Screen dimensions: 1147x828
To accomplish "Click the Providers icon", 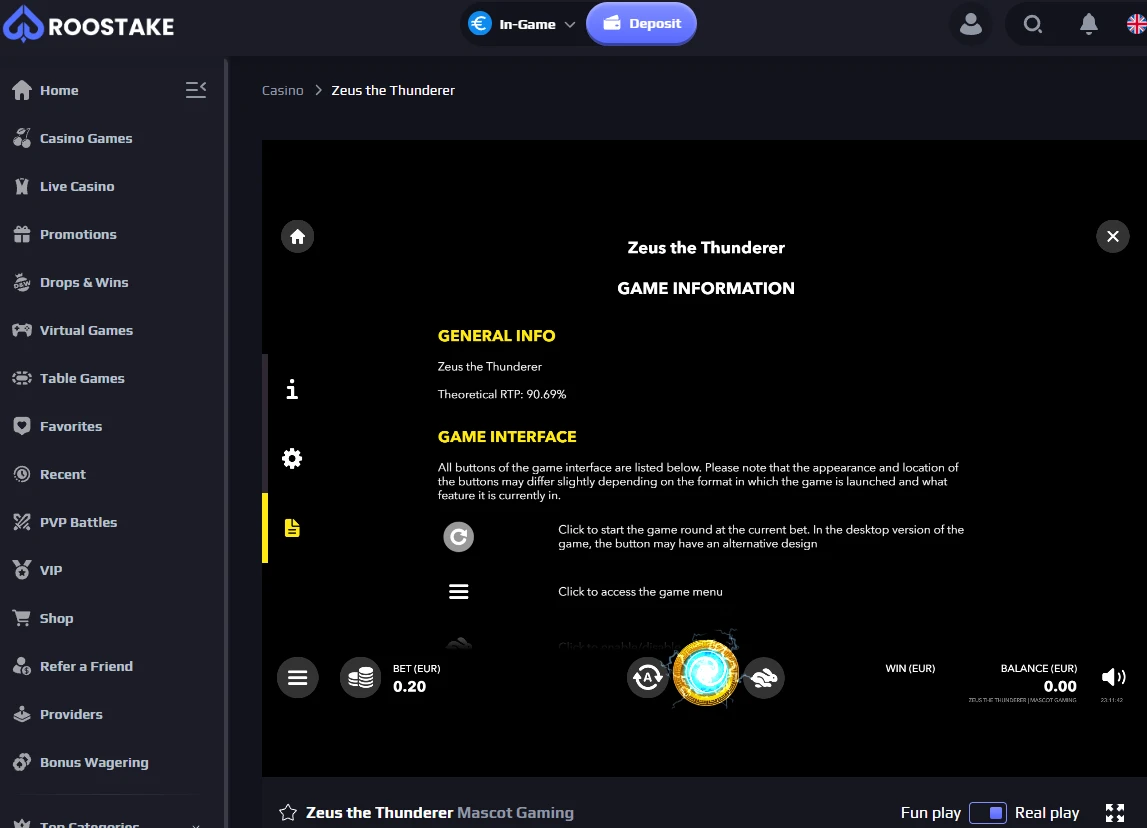I will click(22, 714).
